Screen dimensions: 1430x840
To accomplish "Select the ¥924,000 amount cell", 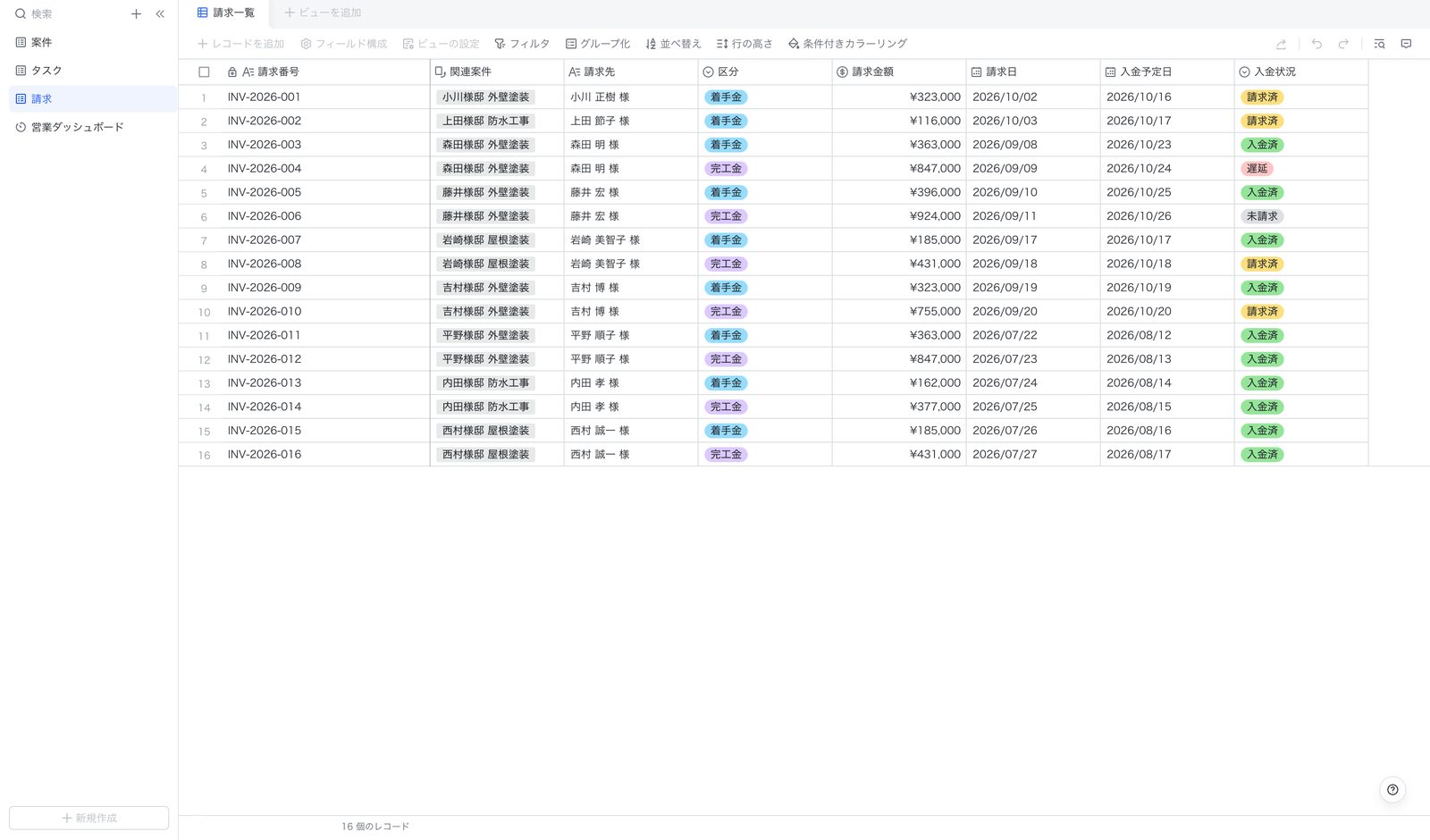I will 899,216.
